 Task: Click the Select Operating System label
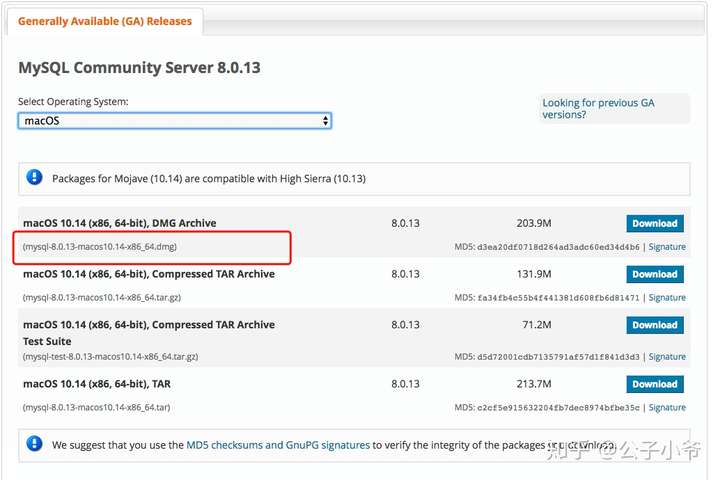[73, 102]
